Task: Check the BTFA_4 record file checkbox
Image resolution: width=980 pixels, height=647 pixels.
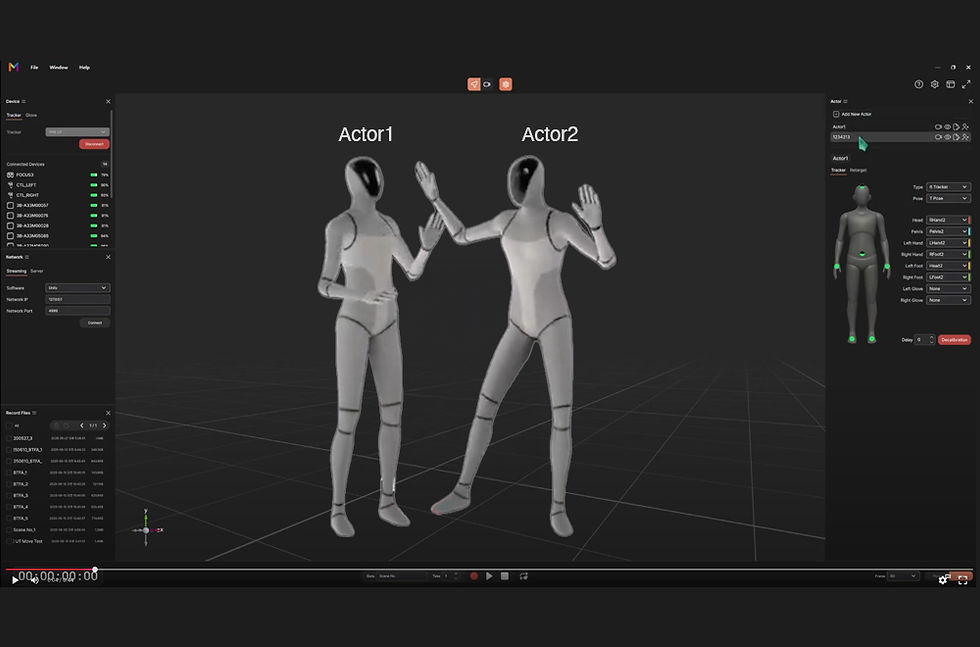Action: pos(9,506)
